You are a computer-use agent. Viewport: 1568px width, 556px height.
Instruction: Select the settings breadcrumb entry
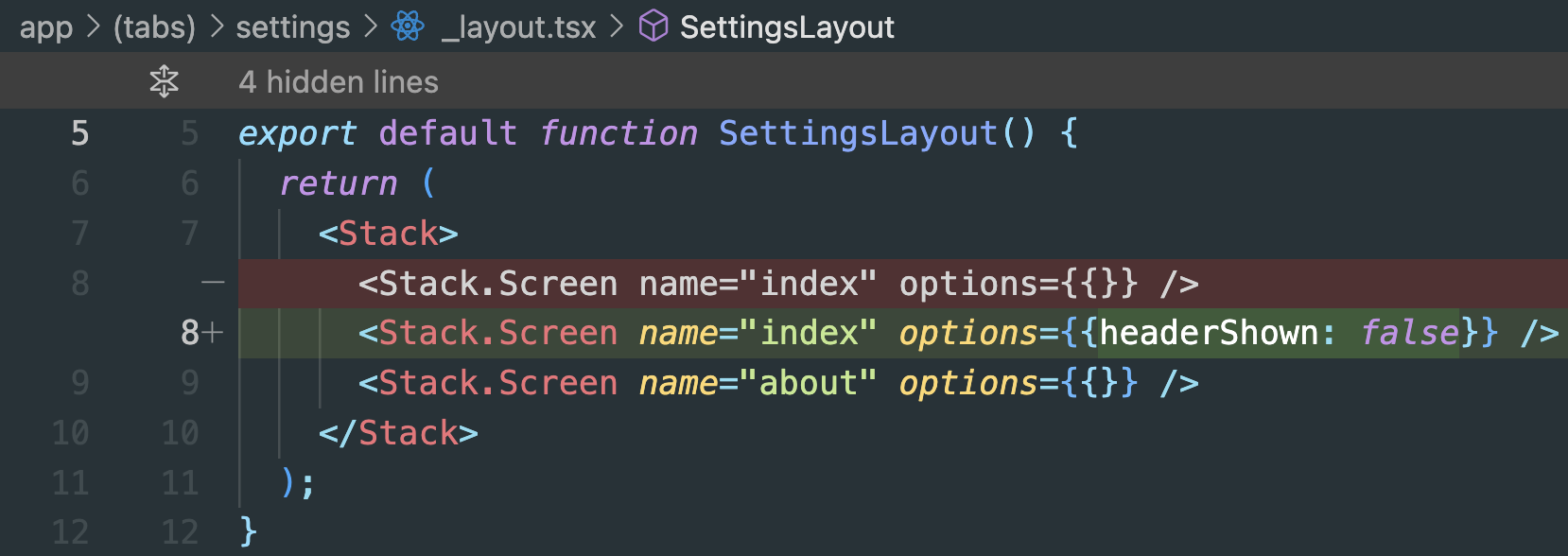coord(292,26)
